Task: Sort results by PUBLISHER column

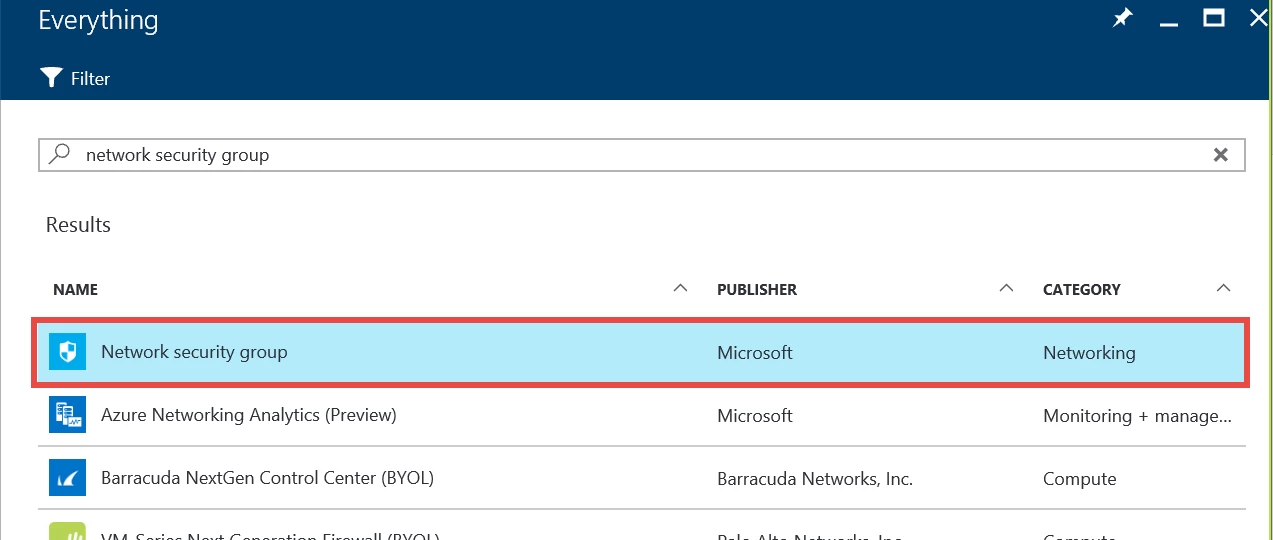Action: point(757,289)
